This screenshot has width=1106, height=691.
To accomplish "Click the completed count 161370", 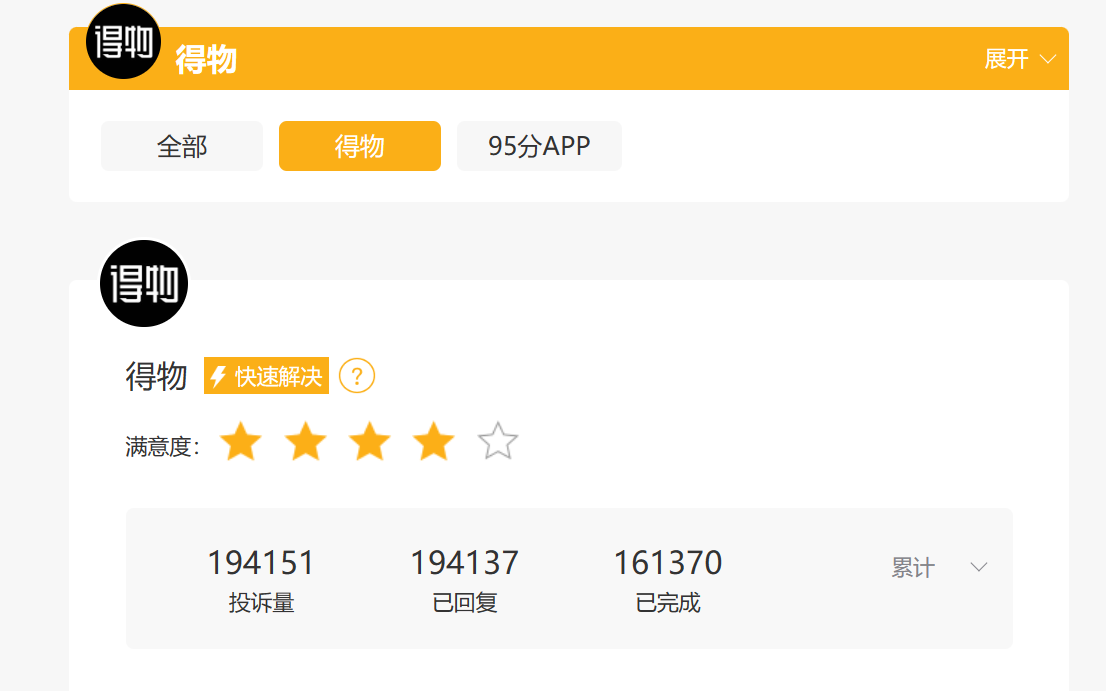I will pyautogui.click(x=667, y=563).
